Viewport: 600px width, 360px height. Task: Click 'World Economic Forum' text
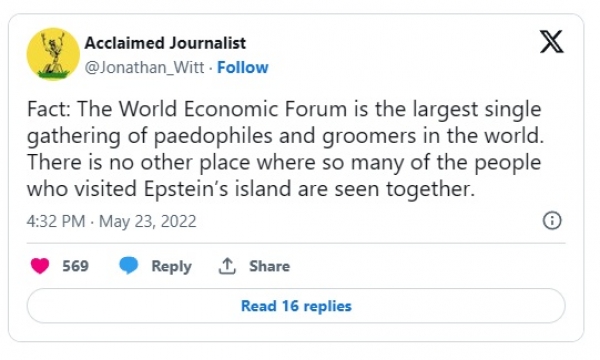233,109
